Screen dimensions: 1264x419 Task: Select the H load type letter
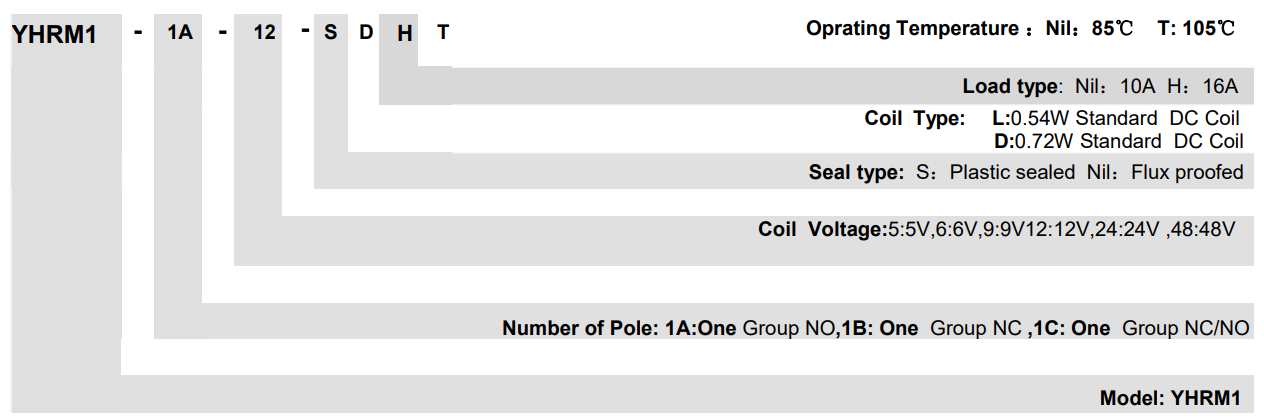coord(404,33)
